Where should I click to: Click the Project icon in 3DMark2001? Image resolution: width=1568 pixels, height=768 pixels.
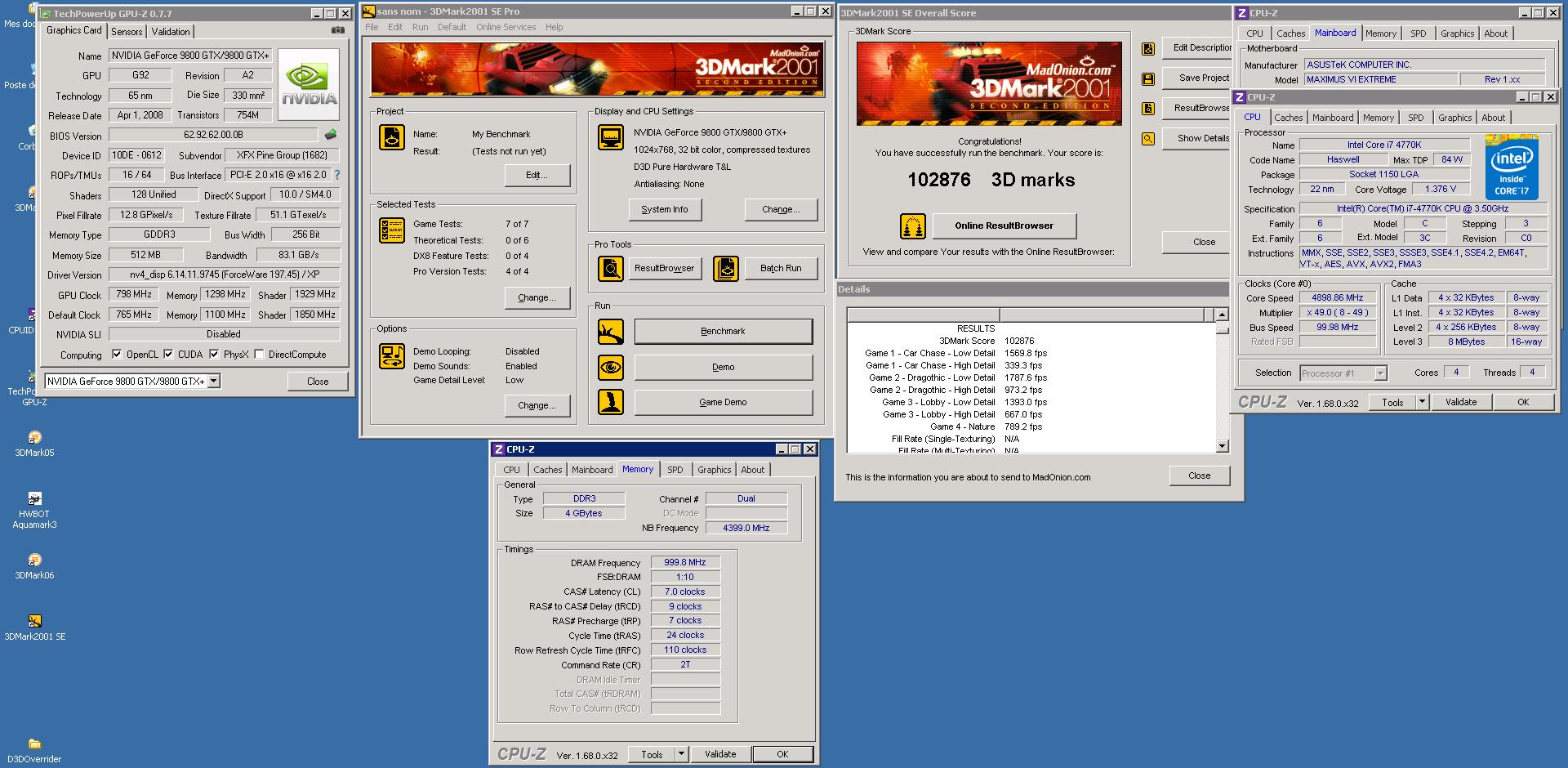[x=392, y=136]
